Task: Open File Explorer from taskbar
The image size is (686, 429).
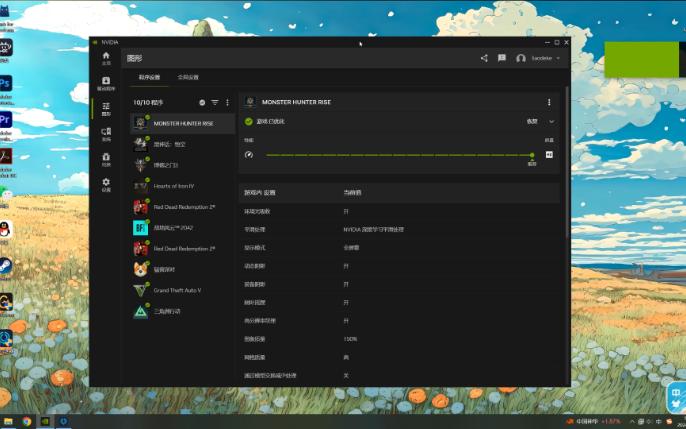Action: (x=8, y=422)
